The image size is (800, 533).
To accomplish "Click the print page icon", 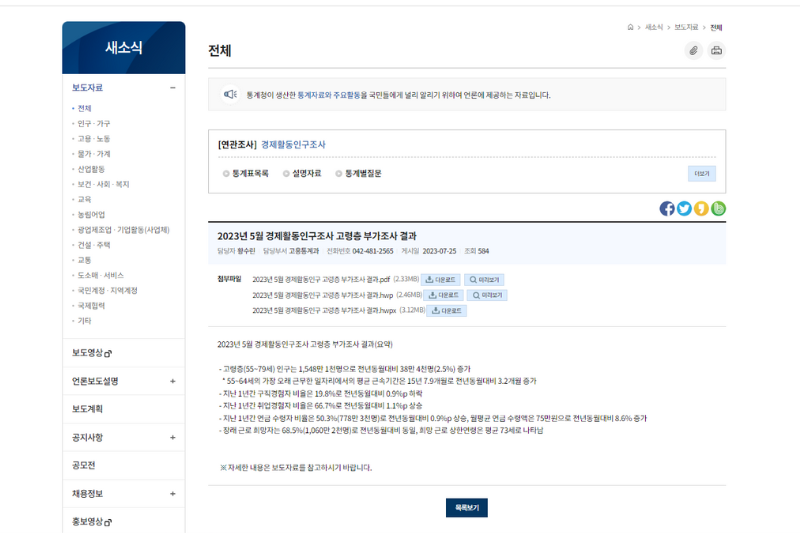I will 716,51.
